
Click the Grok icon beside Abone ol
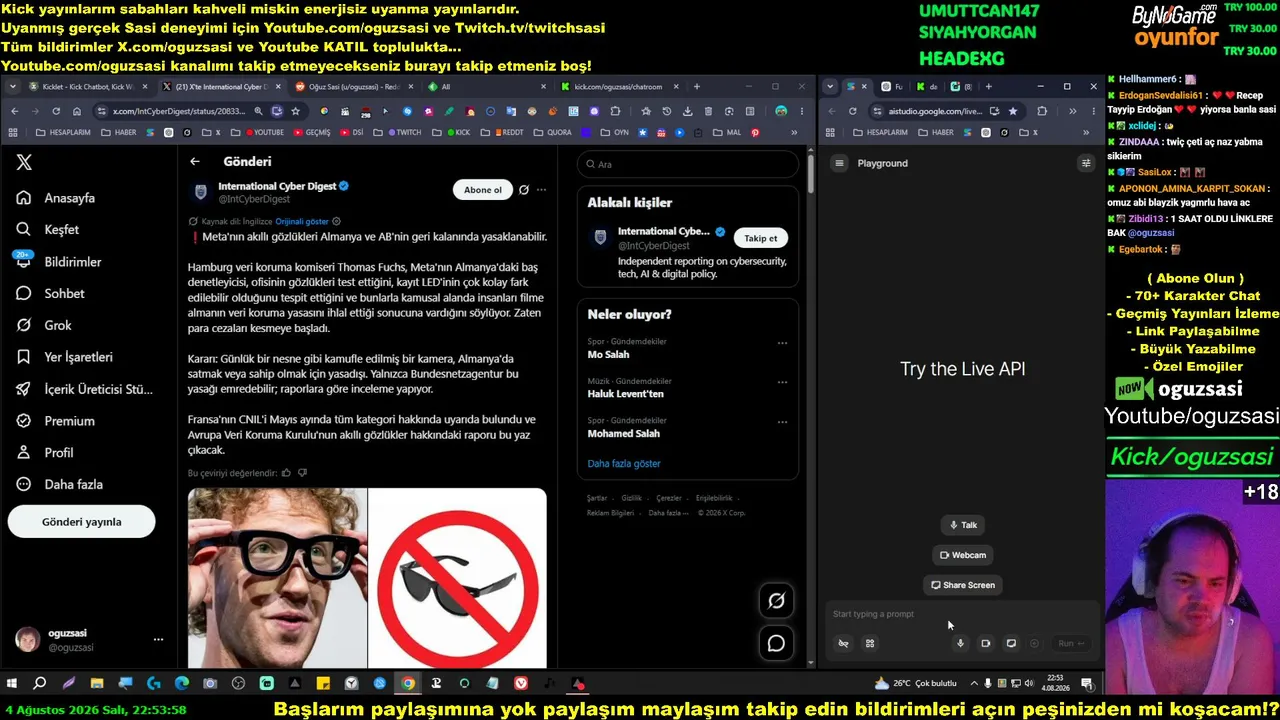click(x=523, y=190)
